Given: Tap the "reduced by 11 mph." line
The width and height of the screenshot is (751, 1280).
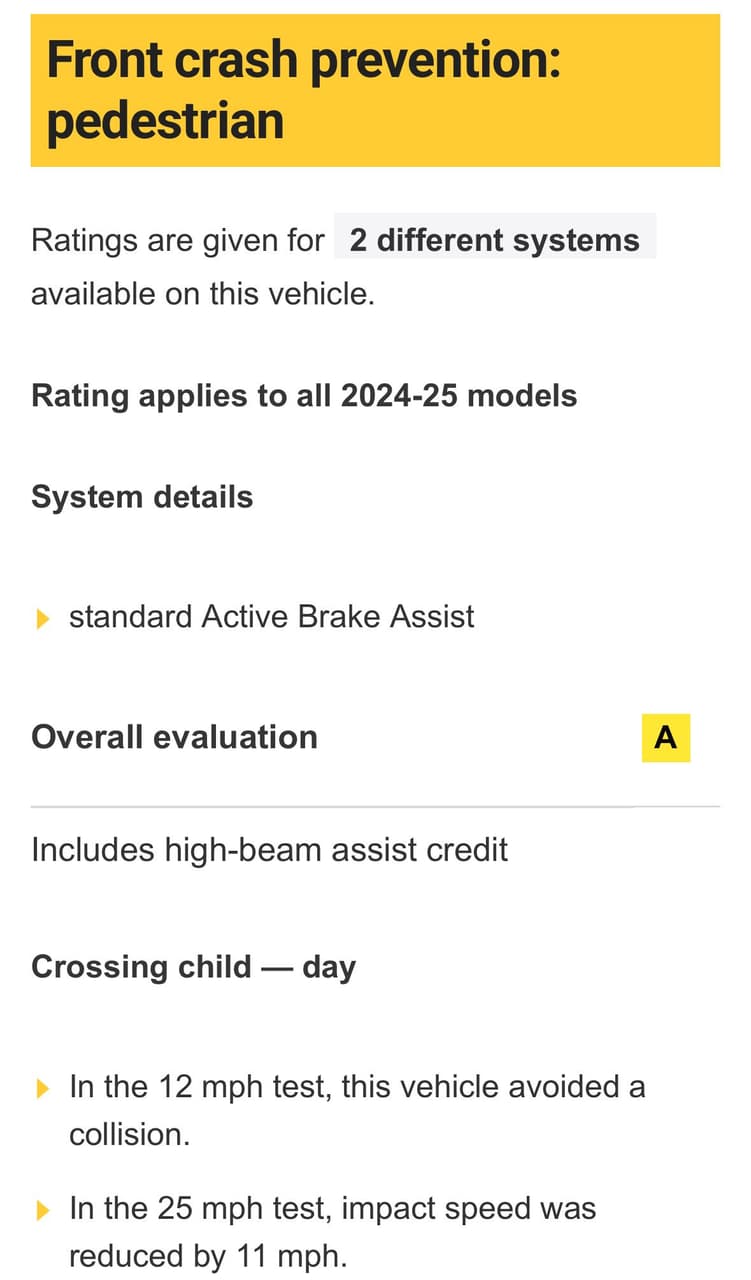Looking at the screenshot, I should click(207, 1256).
